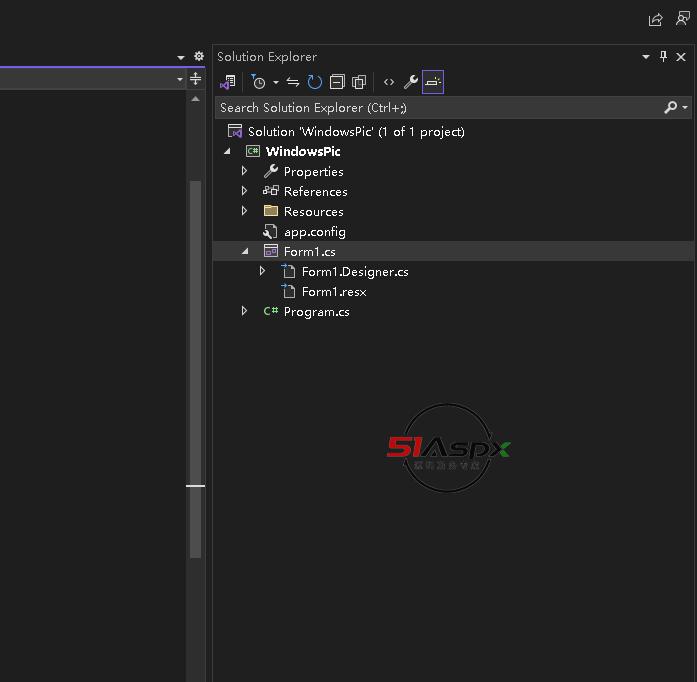Open View Code from toolbar
Viewport: 697px width, 682px height.
click(x=389, y=82)
